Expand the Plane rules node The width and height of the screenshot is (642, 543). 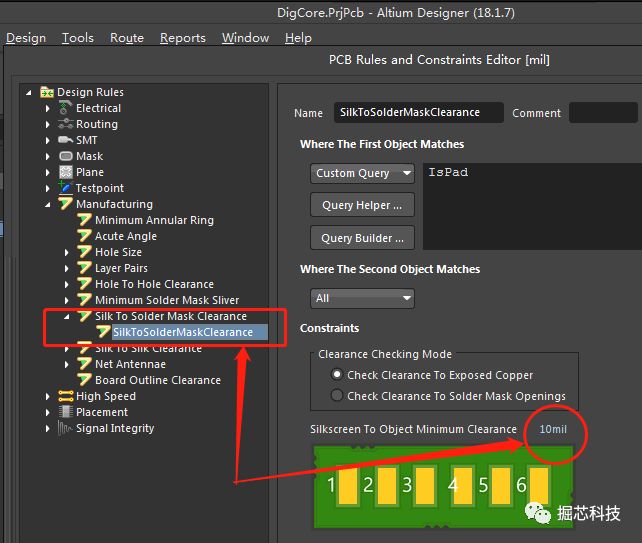point(47,172)
